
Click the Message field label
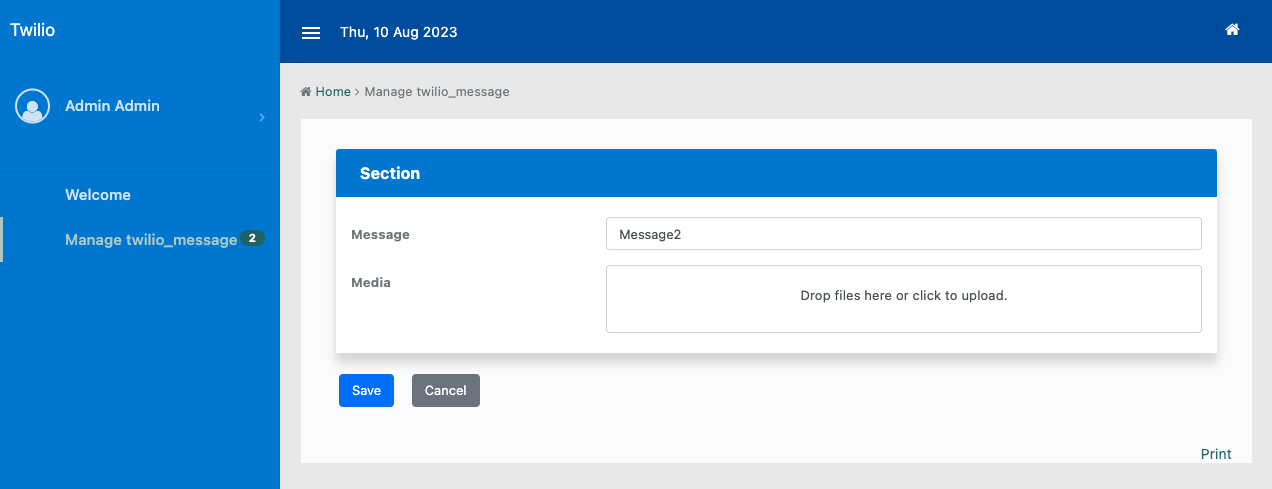[x=381, y=235]
